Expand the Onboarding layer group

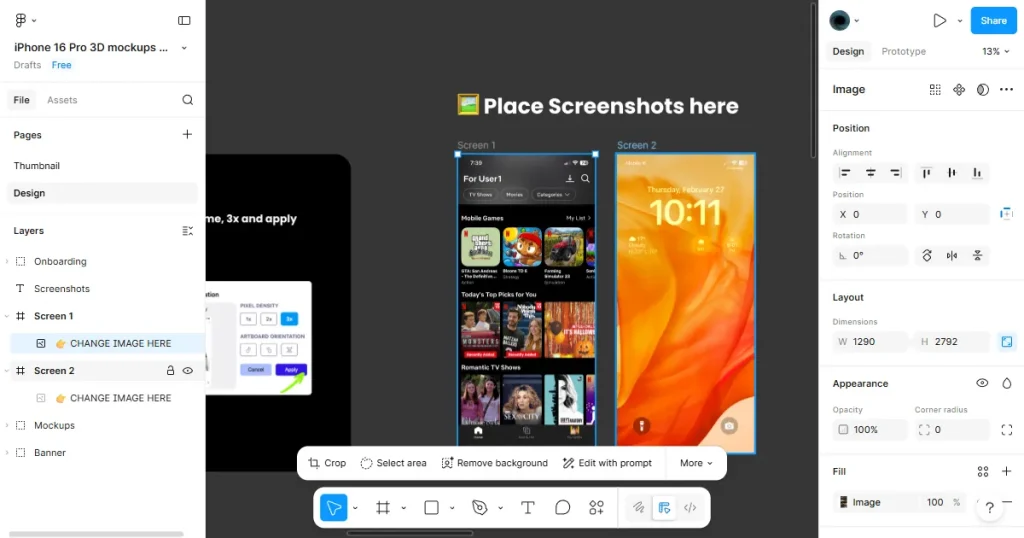point(7,261)
